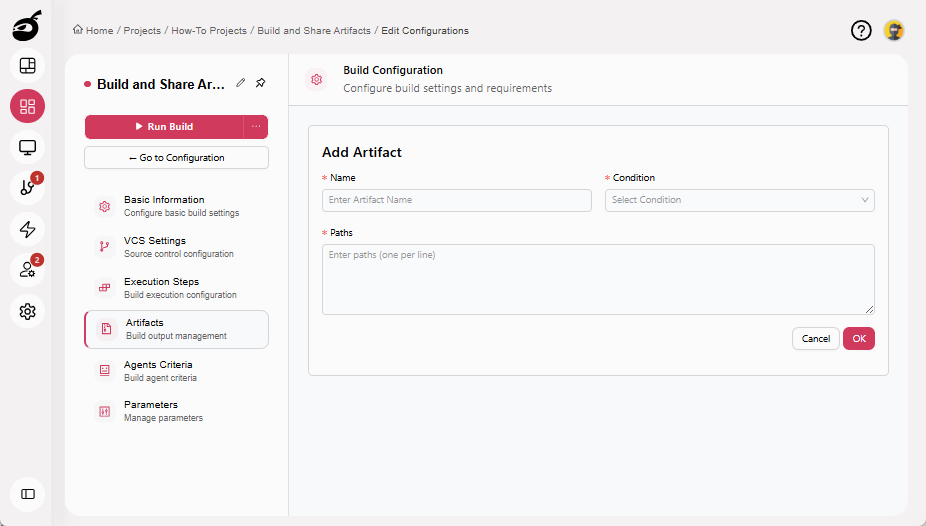Click the pencil edit name icon
This screenshot has height=526, width=926.
point(240,83)
